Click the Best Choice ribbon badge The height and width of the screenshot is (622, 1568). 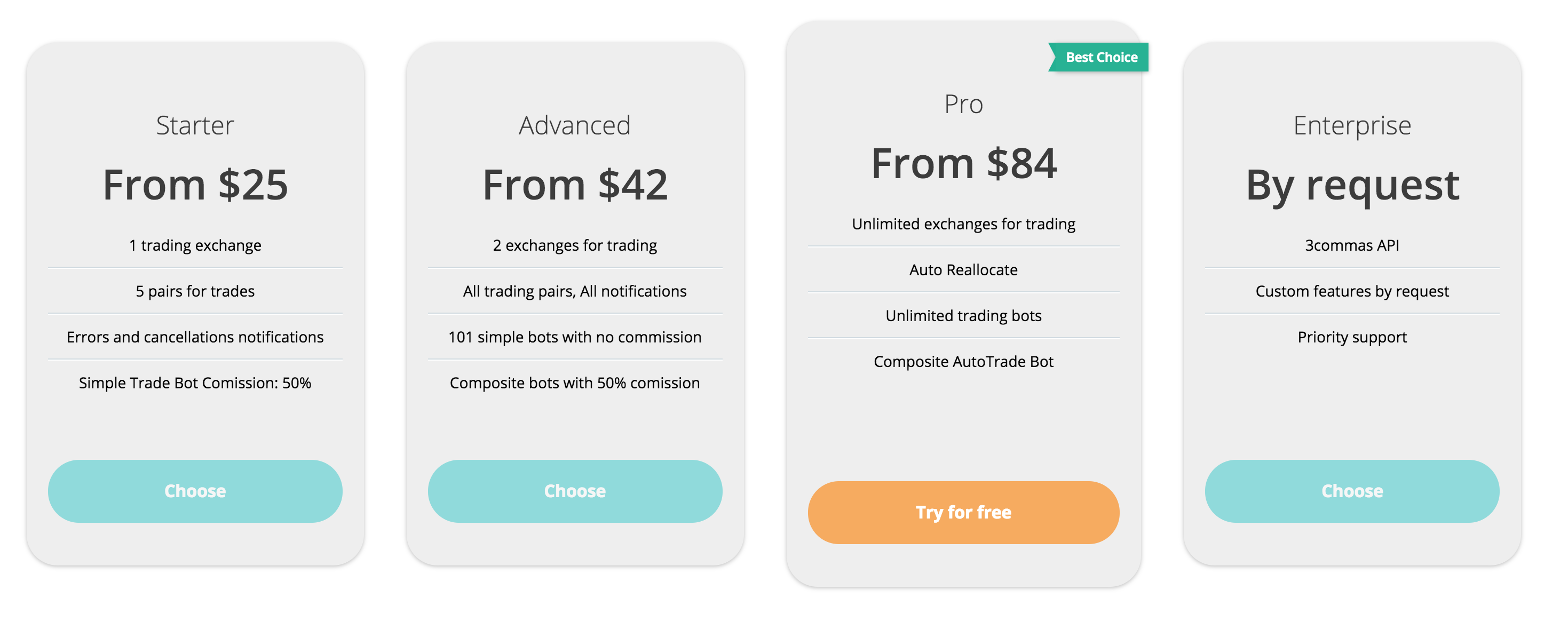coord(1098,57)
